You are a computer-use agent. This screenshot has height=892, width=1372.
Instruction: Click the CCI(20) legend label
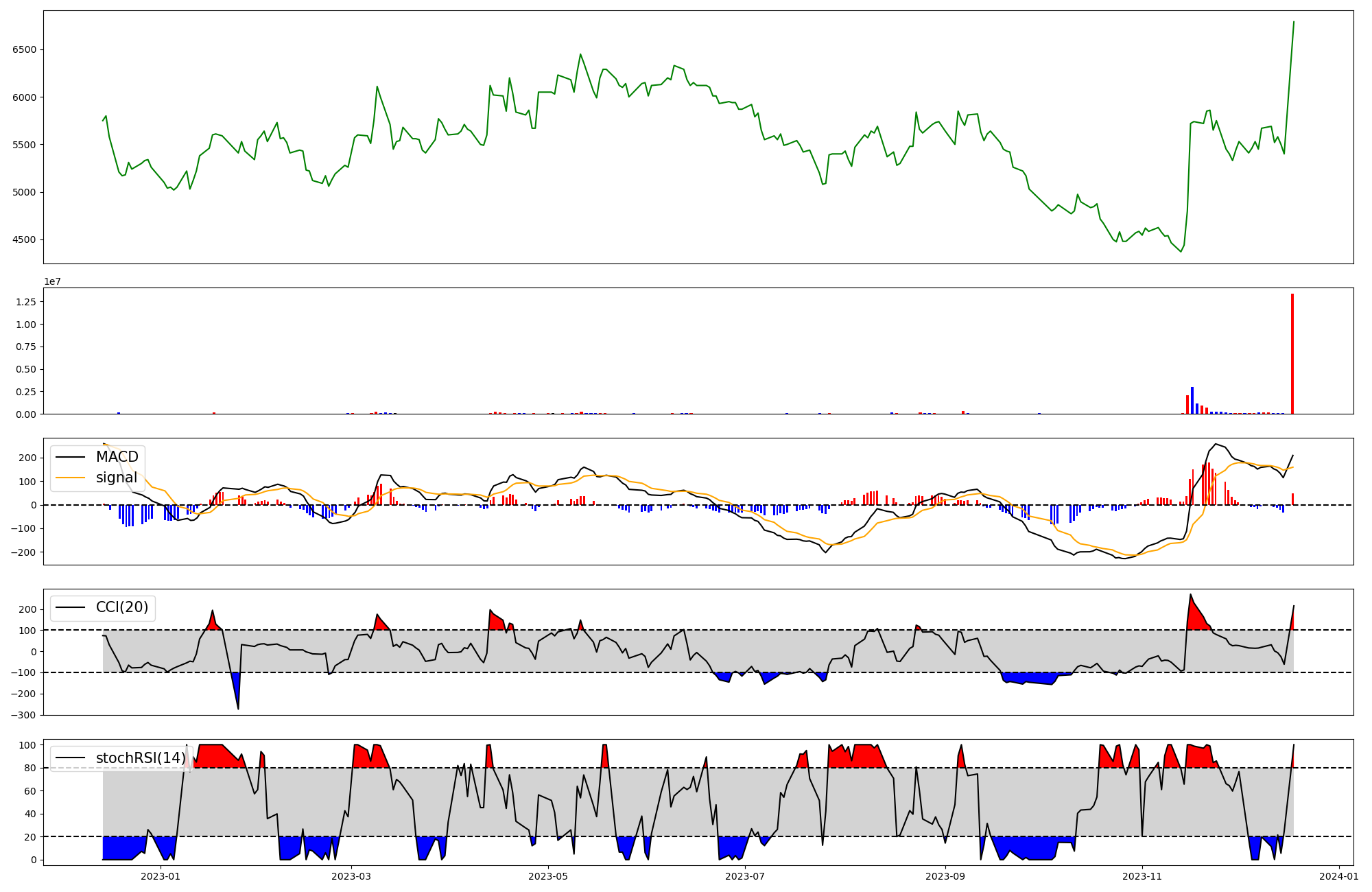tap(121, 608)
